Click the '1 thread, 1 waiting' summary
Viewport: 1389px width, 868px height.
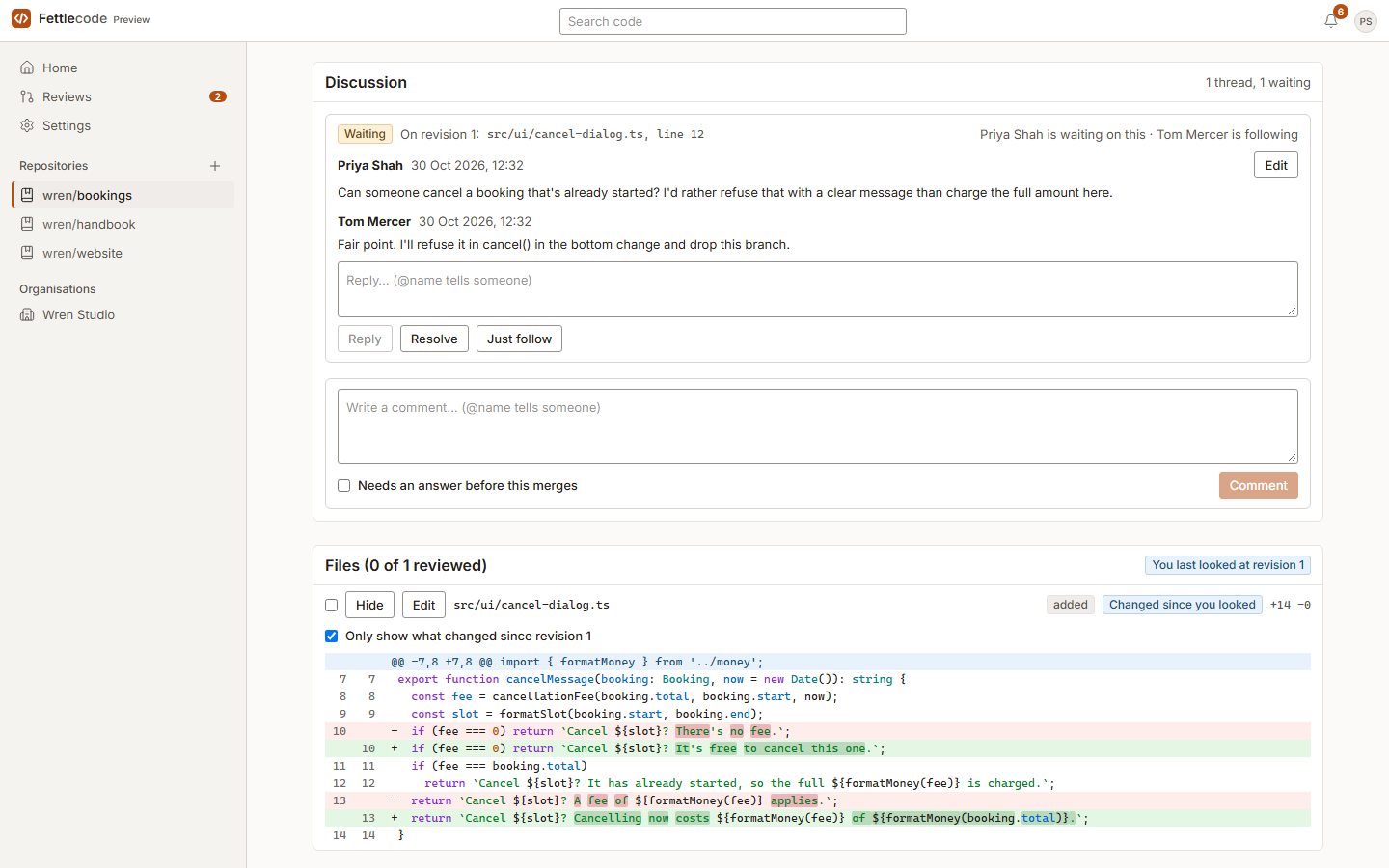pyautogui.click(x=1258, y=83)
